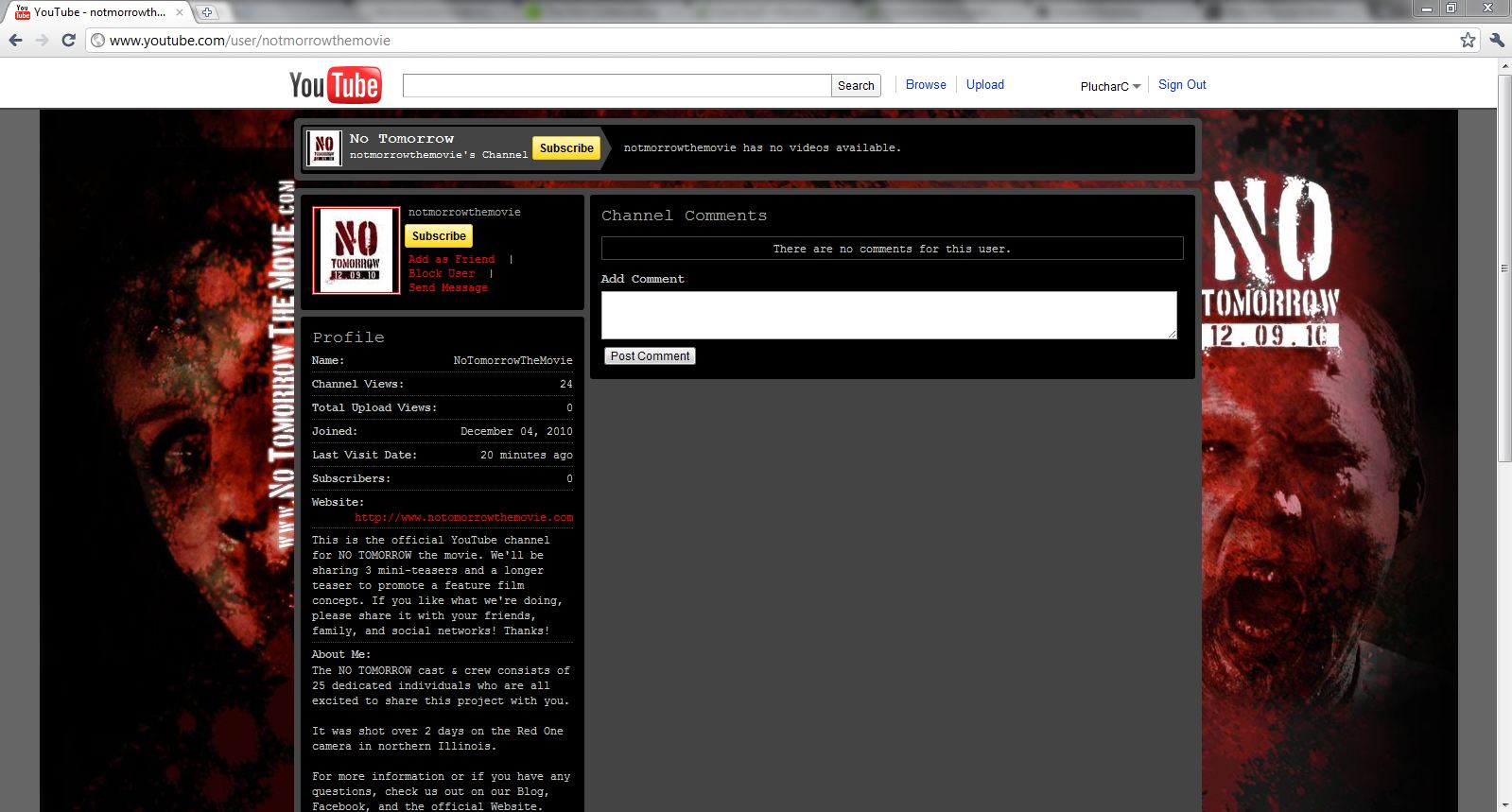Click the vertical scrollbar thumb
The image size is (1512, 812).
[x=1504, y=268]
